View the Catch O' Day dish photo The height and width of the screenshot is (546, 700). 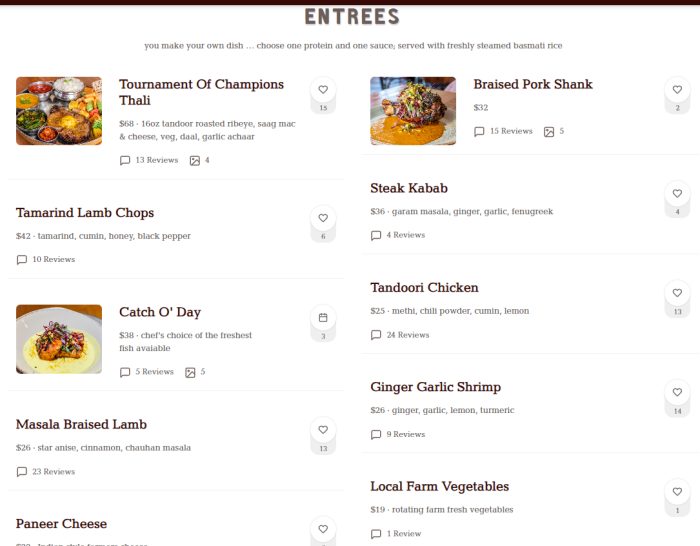pyautogui.click(x=59, y=339)
